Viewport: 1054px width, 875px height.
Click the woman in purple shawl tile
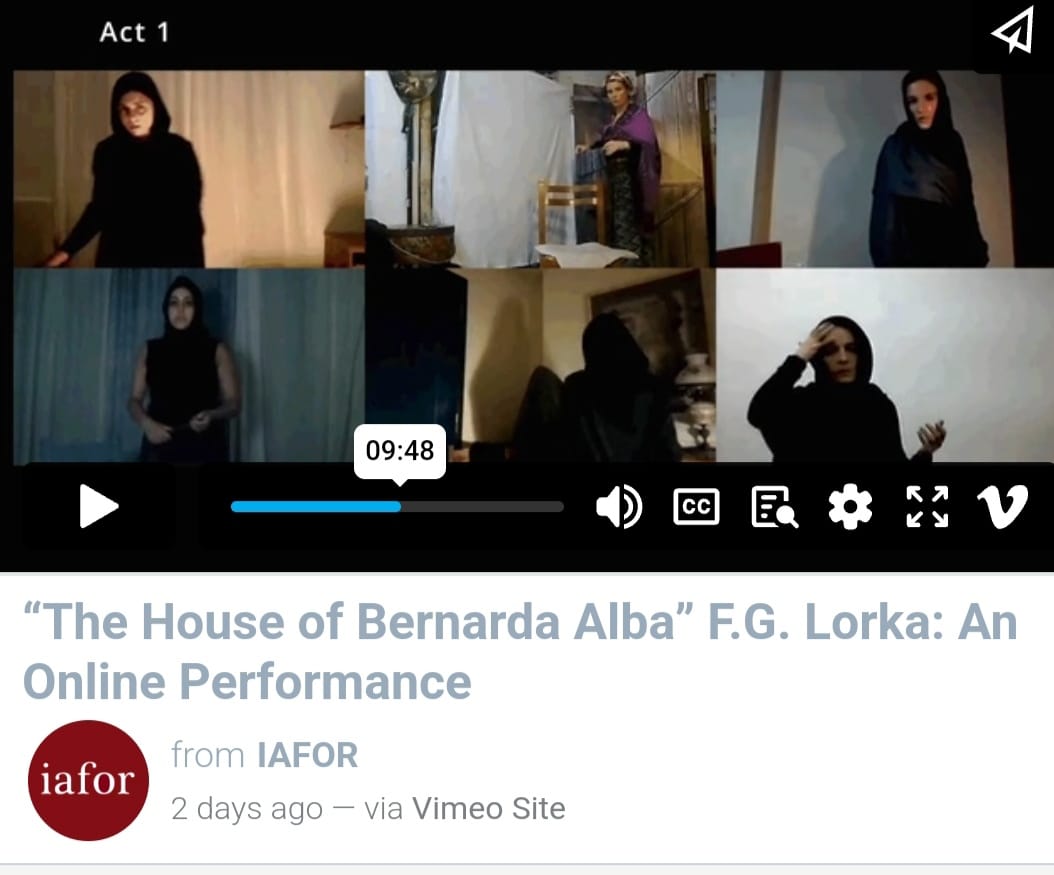[540, 169]
